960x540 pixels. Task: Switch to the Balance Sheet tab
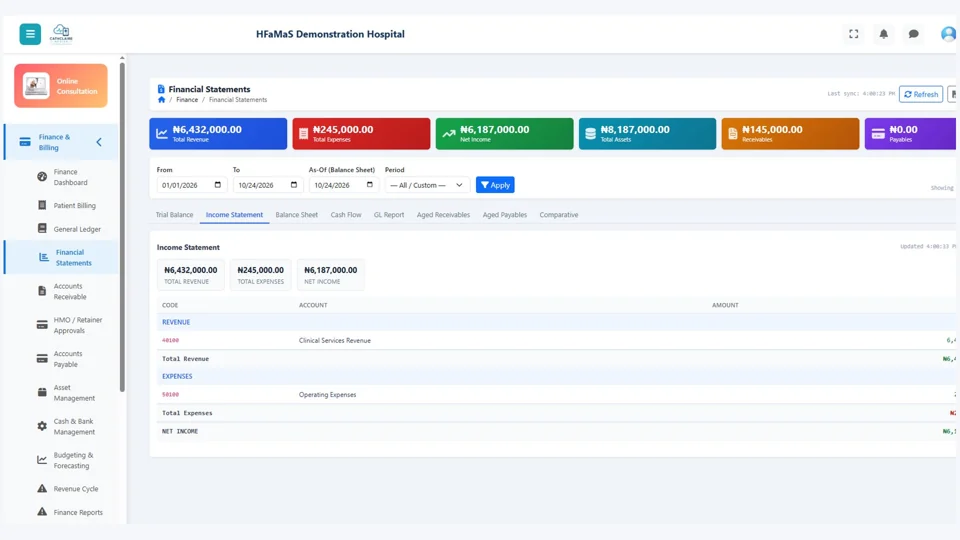tap(296, 215)
